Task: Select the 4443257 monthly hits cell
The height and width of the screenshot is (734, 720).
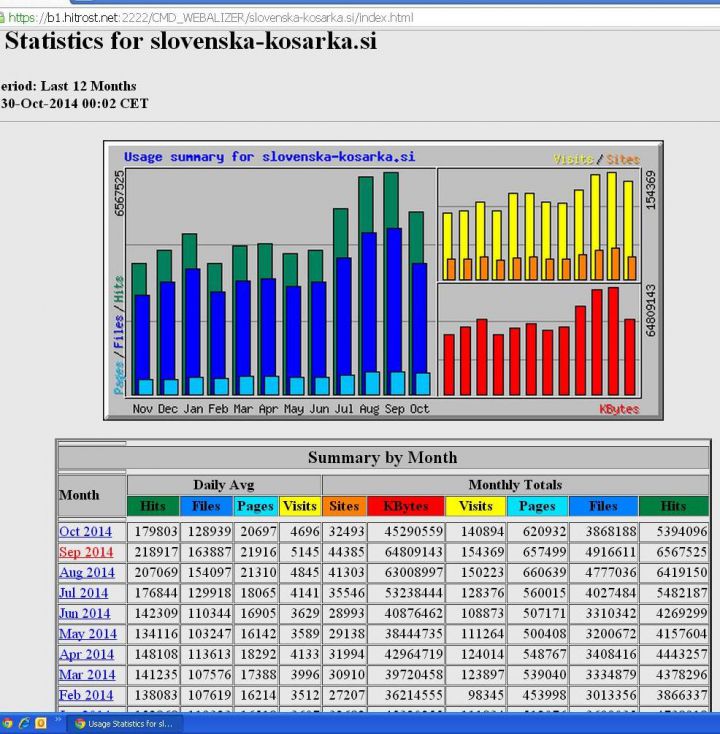Action: [674, 654]
